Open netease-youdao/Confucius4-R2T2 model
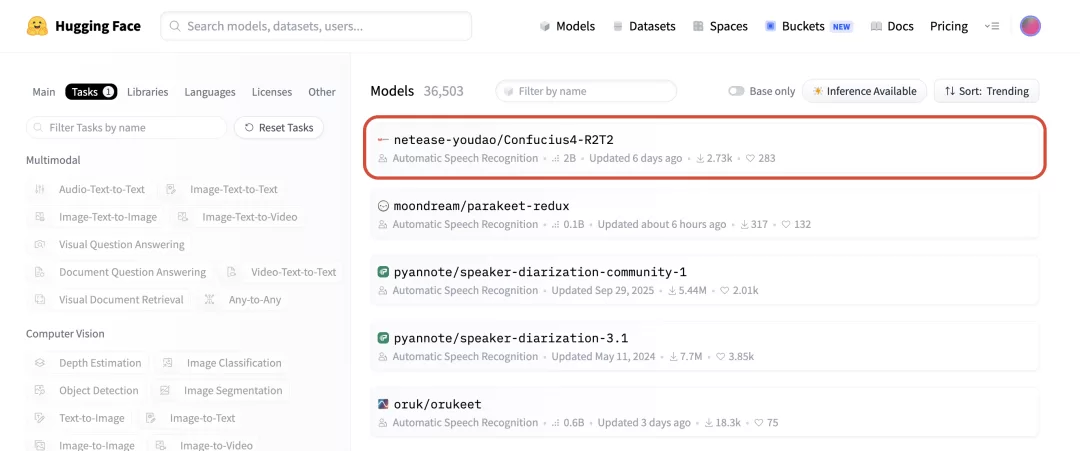The image size is (1080, 451). click(705, 148)
